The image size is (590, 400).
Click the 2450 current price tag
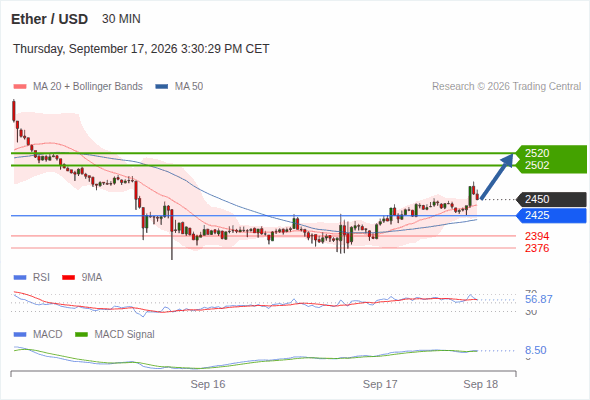coord(552,199)
